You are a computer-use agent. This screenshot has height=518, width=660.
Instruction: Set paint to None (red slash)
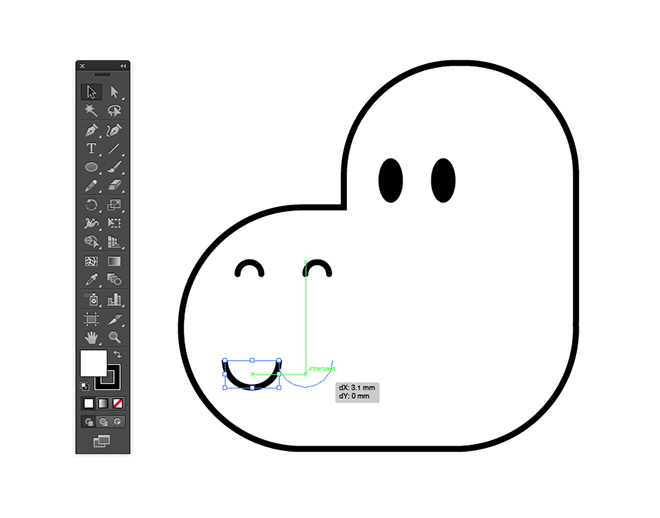(x=118, y=402)
